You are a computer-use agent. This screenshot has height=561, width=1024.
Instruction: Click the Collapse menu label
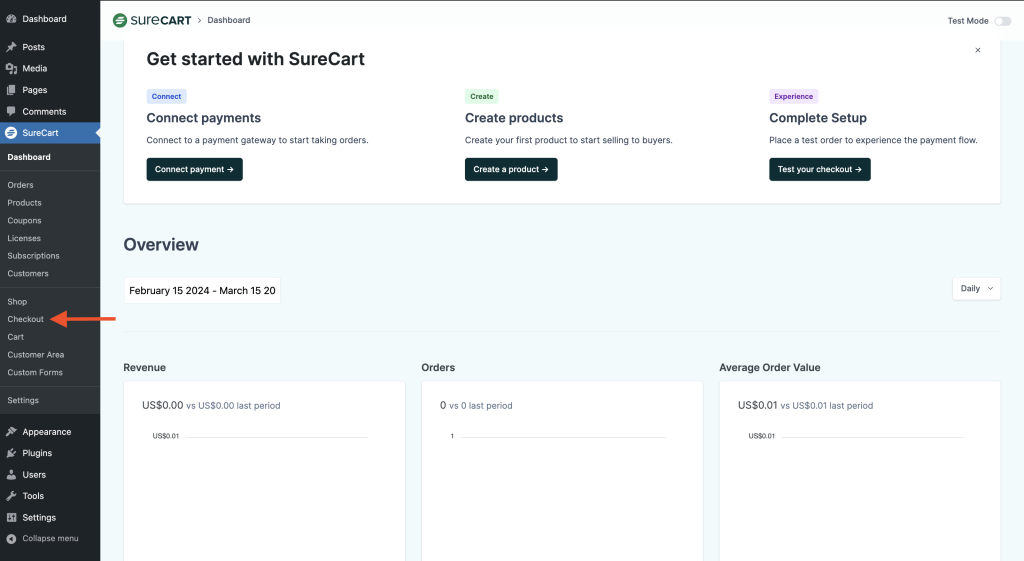pos(50,539)
